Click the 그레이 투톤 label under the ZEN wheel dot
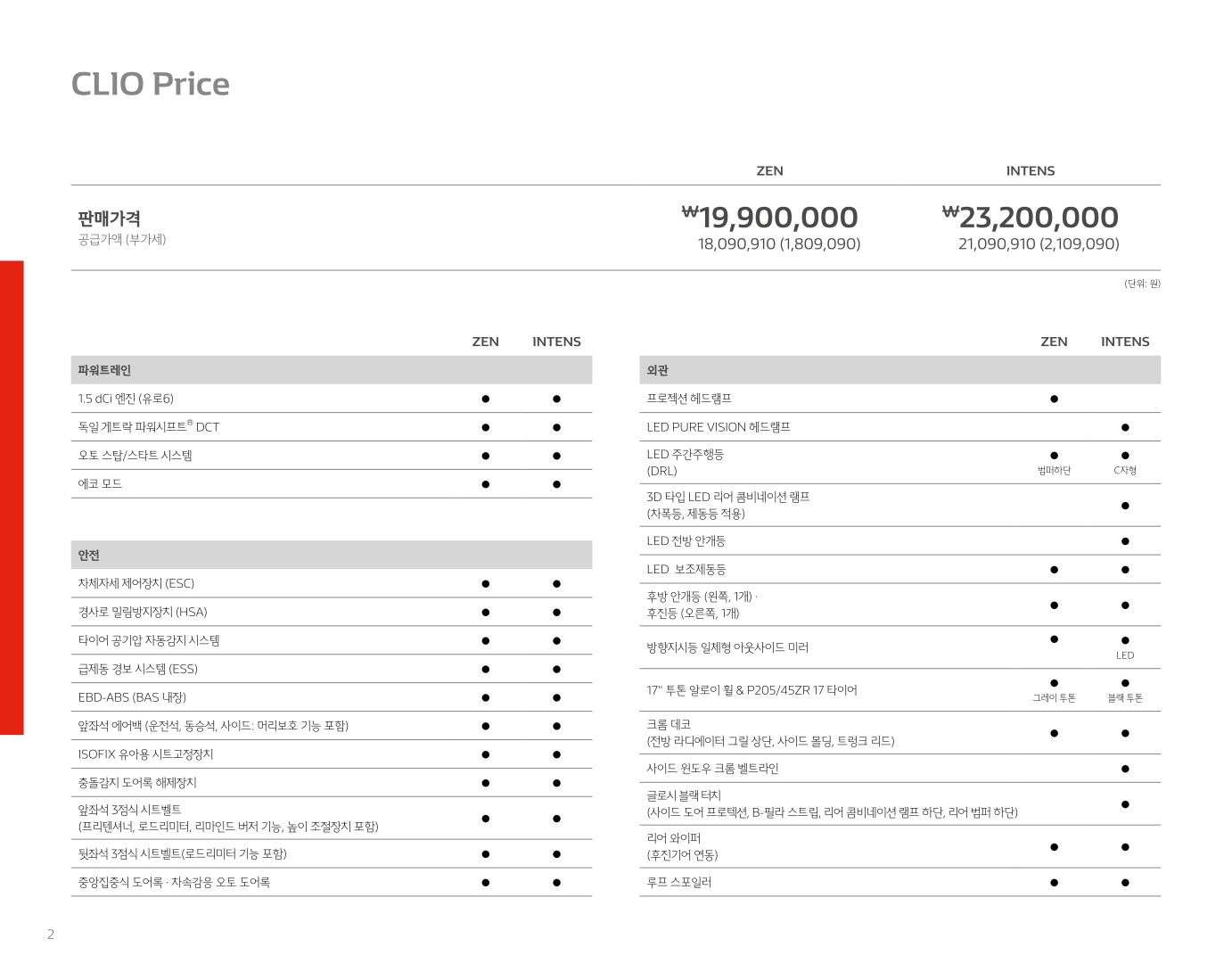This screenshot has width=1232, height=972. (x=1054, y=698)
